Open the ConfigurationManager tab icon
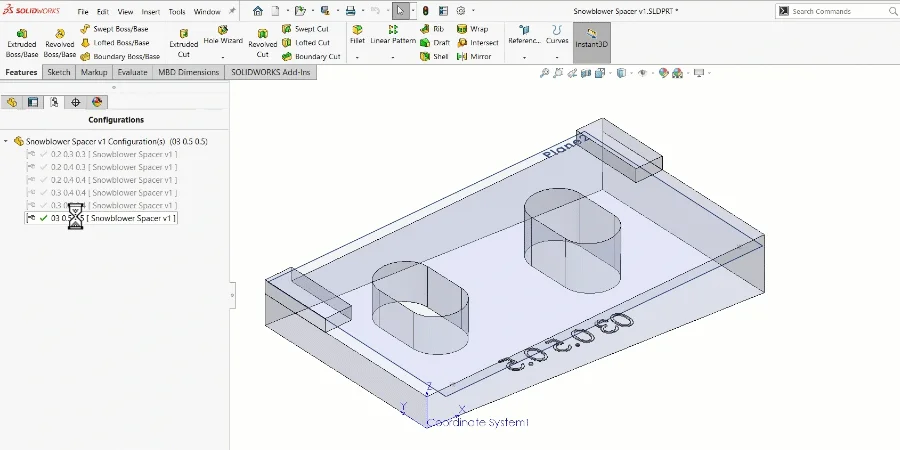Image resolution: width=900 pixels, height=450 pixels. [x=54, y=102]
